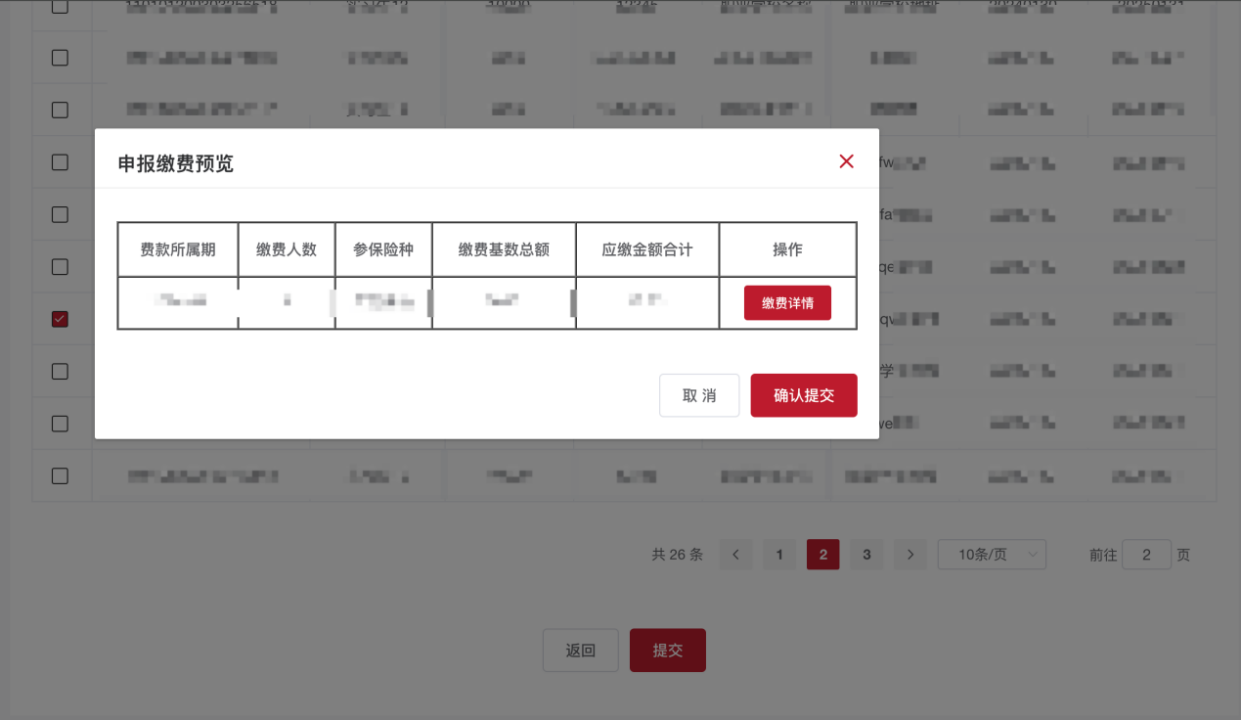
Task: Navigate to page 3
Action: (x=866, y=554)
